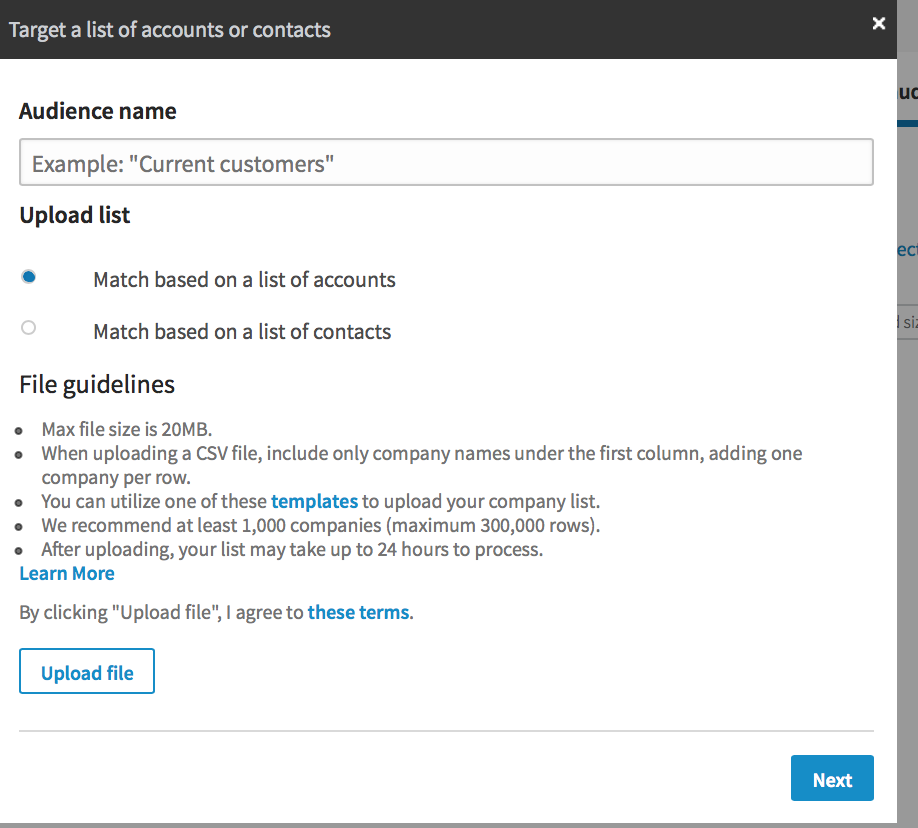Focus the field showing "Current customers" placeholder
Image resolution: width=918 pixels, height=828 pixels.
click(x=447, y=161)
